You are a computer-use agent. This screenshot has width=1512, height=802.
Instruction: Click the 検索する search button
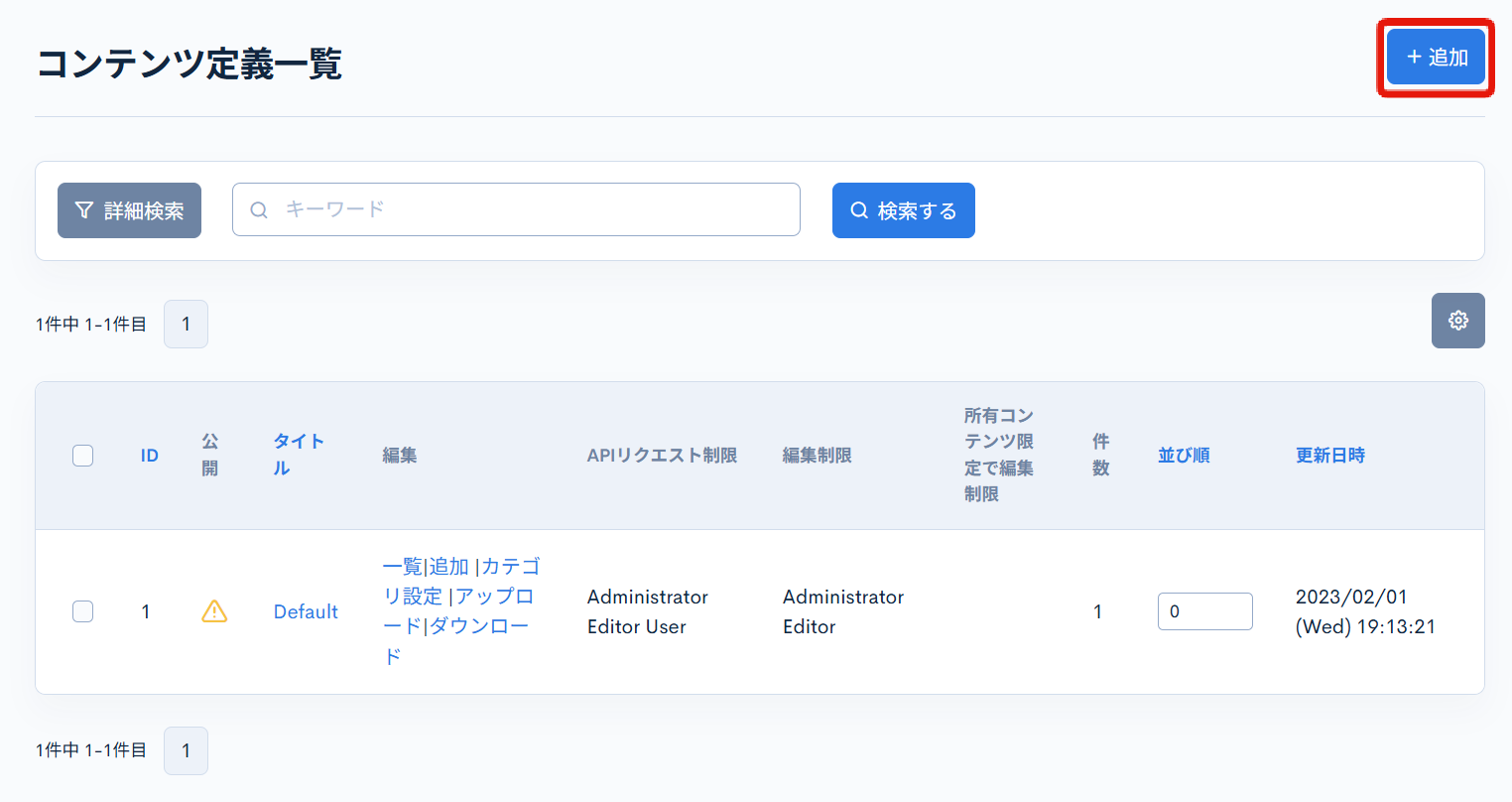tap(903, 210)
